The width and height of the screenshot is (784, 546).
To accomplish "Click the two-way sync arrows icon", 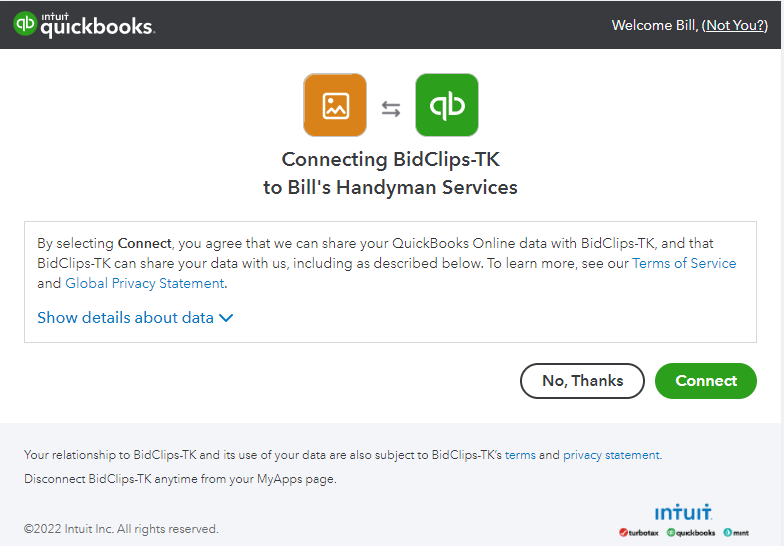I will pyautogui.click(x=391, y=108).
